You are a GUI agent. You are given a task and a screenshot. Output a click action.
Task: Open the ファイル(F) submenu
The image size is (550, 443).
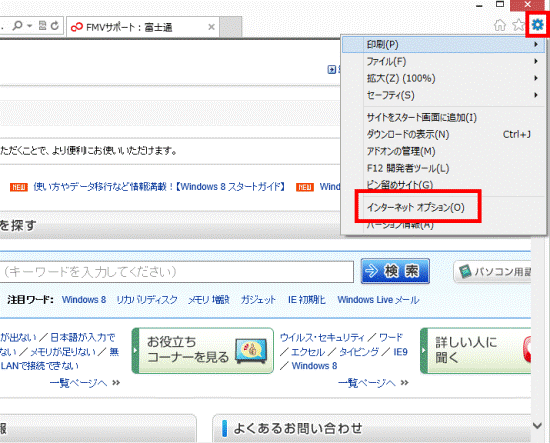(444, 61)
